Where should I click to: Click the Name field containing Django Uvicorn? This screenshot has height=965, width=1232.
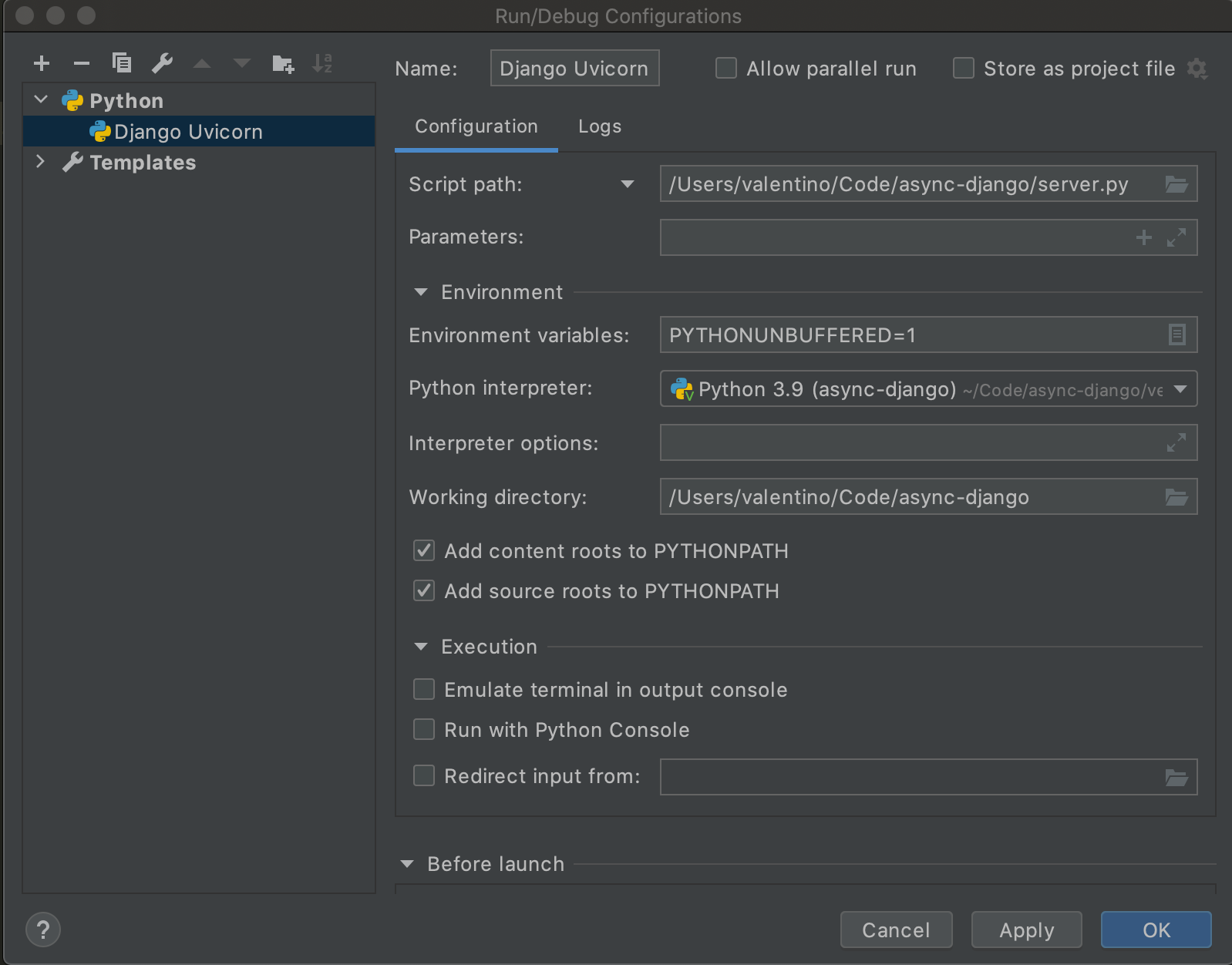tap(574, 68)
